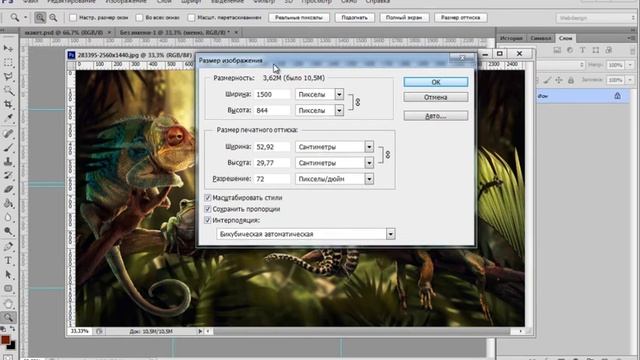Click Zoom In mode in options bar
Screen dimensions: 640x360
click(40, 18)
